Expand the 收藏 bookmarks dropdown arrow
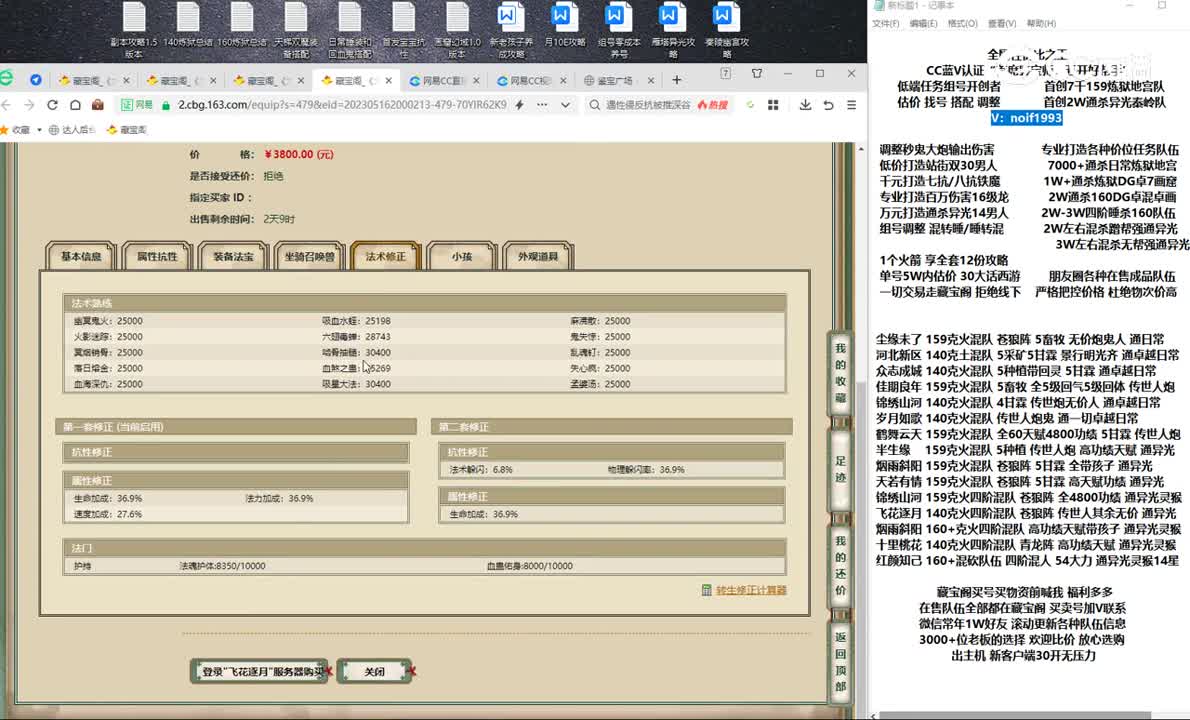Screen dimensions: 1190x720 coord(39,130)
